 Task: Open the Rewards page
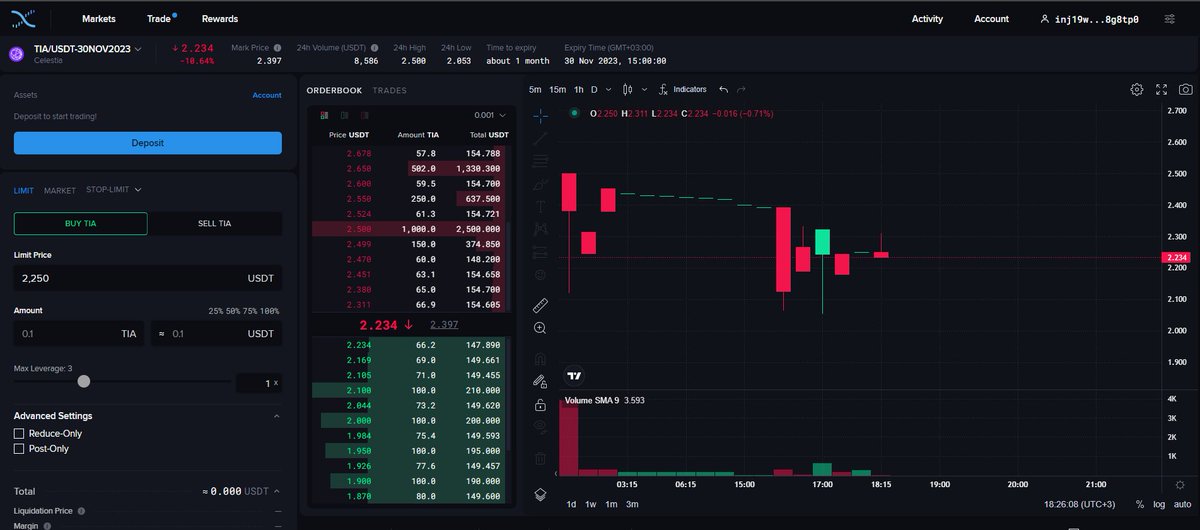pos(219,19)
